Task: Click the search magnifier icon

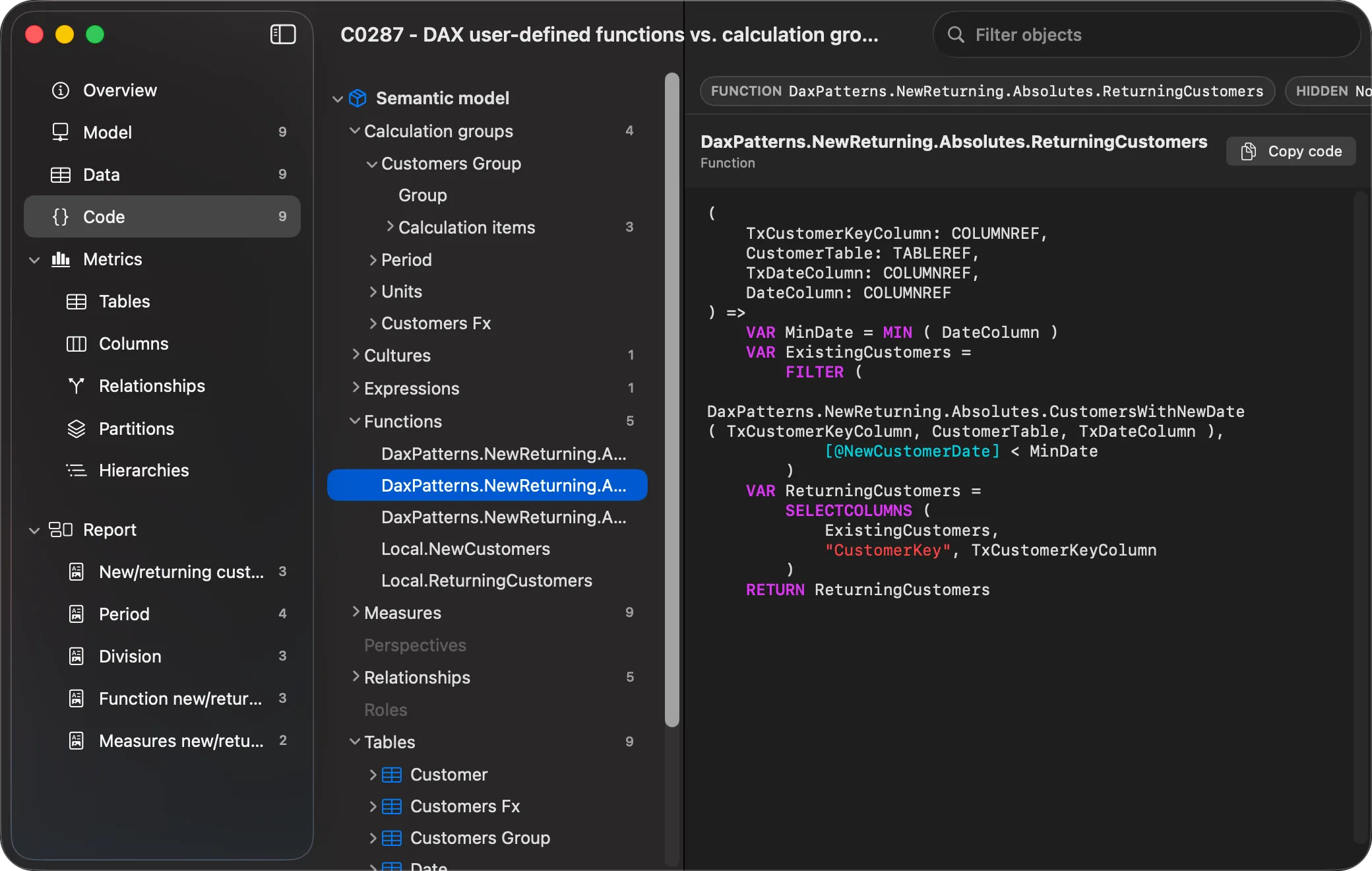Action: (x=956, y=34)
